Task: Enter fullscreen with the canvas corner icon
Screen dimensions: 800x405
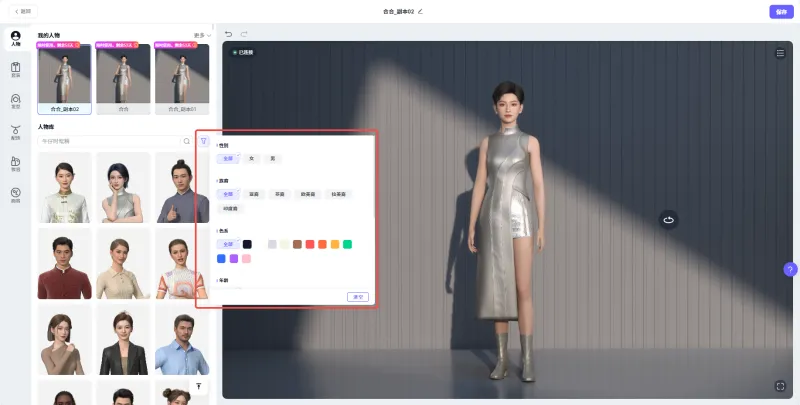Action: (x=780, y=386)
